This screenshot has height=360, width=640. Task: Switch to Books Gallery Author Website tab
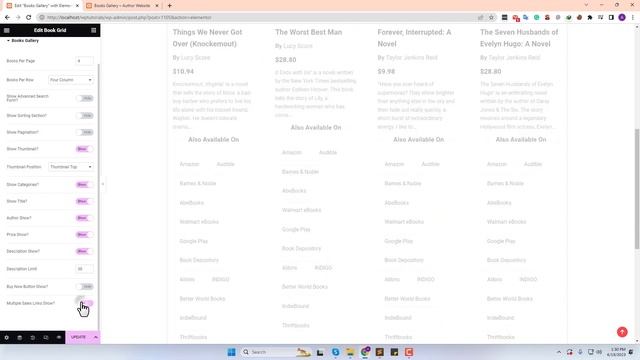click(122, 6)
